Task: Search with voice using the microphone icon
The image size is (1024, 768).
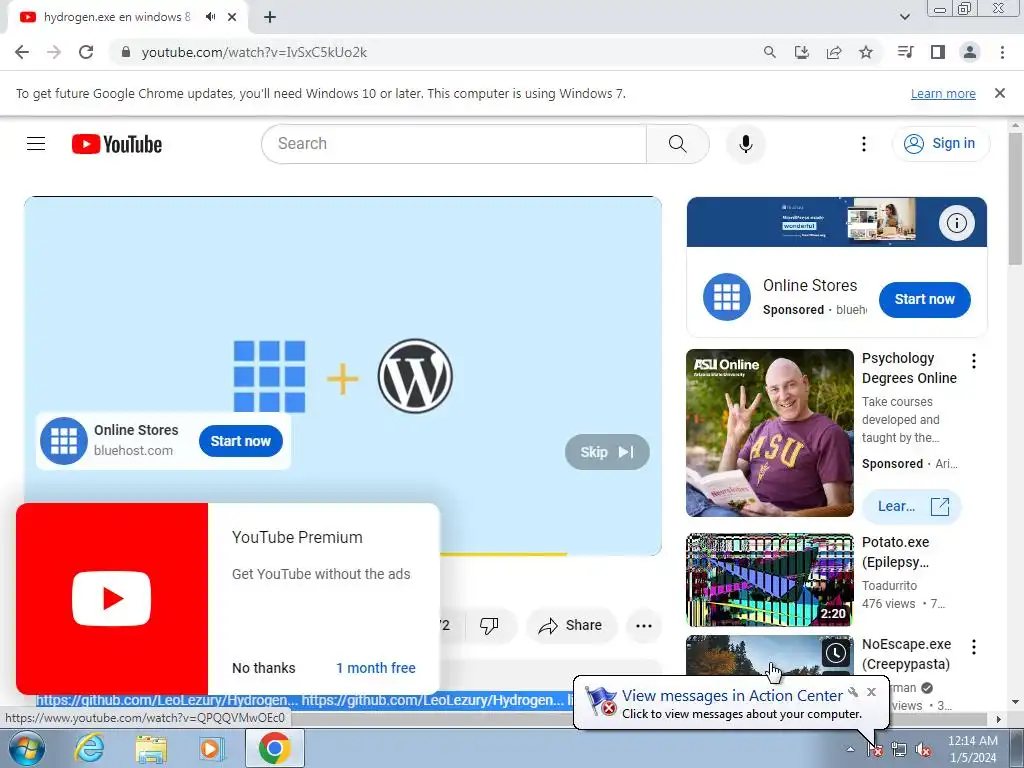Action: (x=745, y=144)
